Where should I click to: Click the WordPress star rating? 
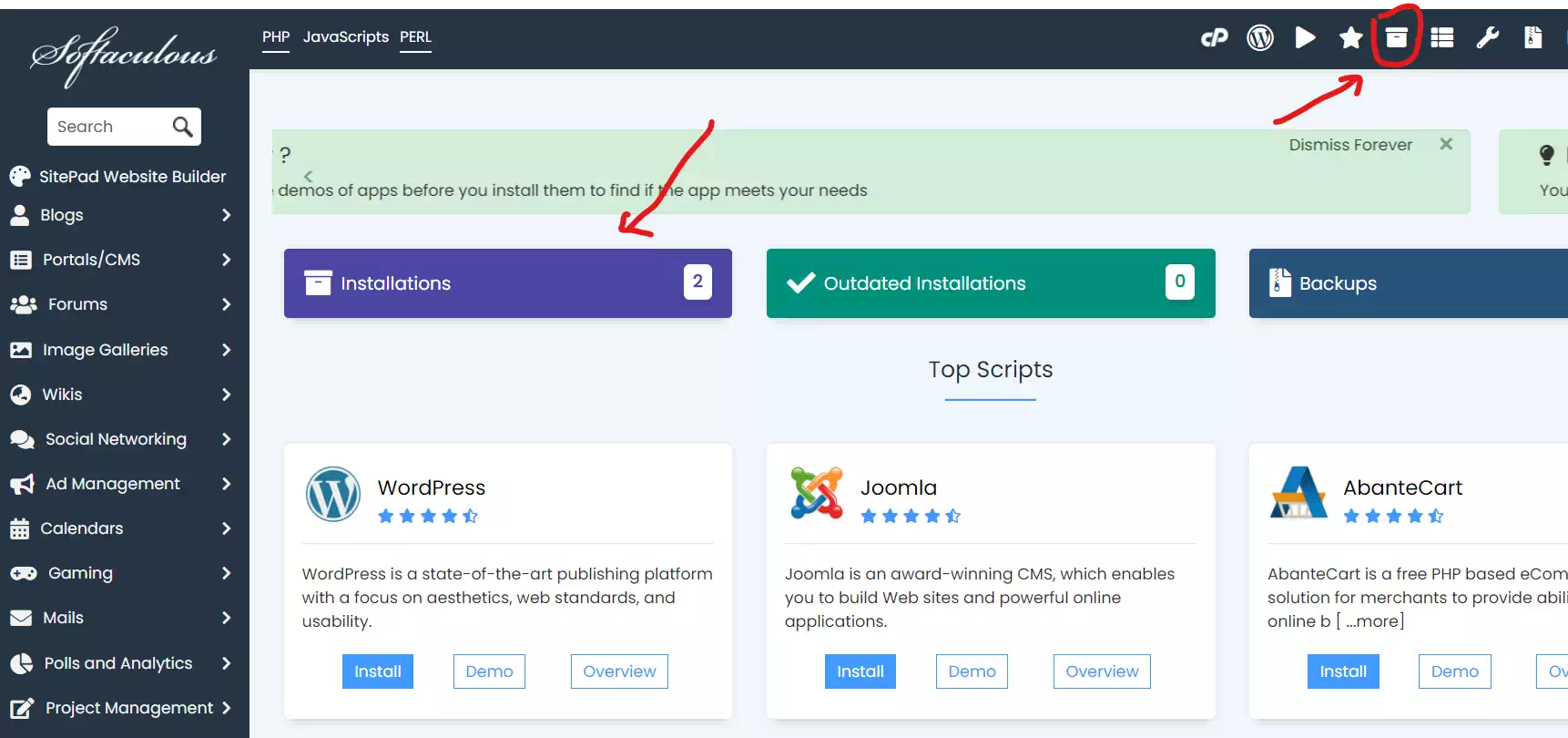428,516
